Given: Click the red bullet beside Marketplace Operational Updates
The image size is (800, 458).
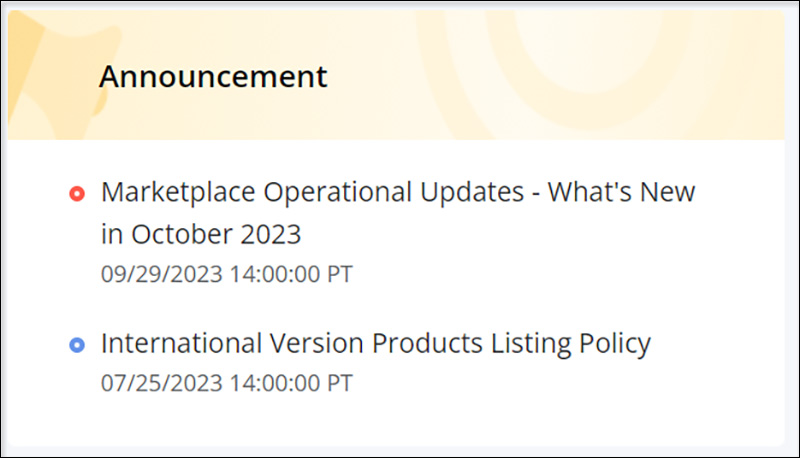Looking at the screenshot, I should pyautogui.click(x=77, y=194).
